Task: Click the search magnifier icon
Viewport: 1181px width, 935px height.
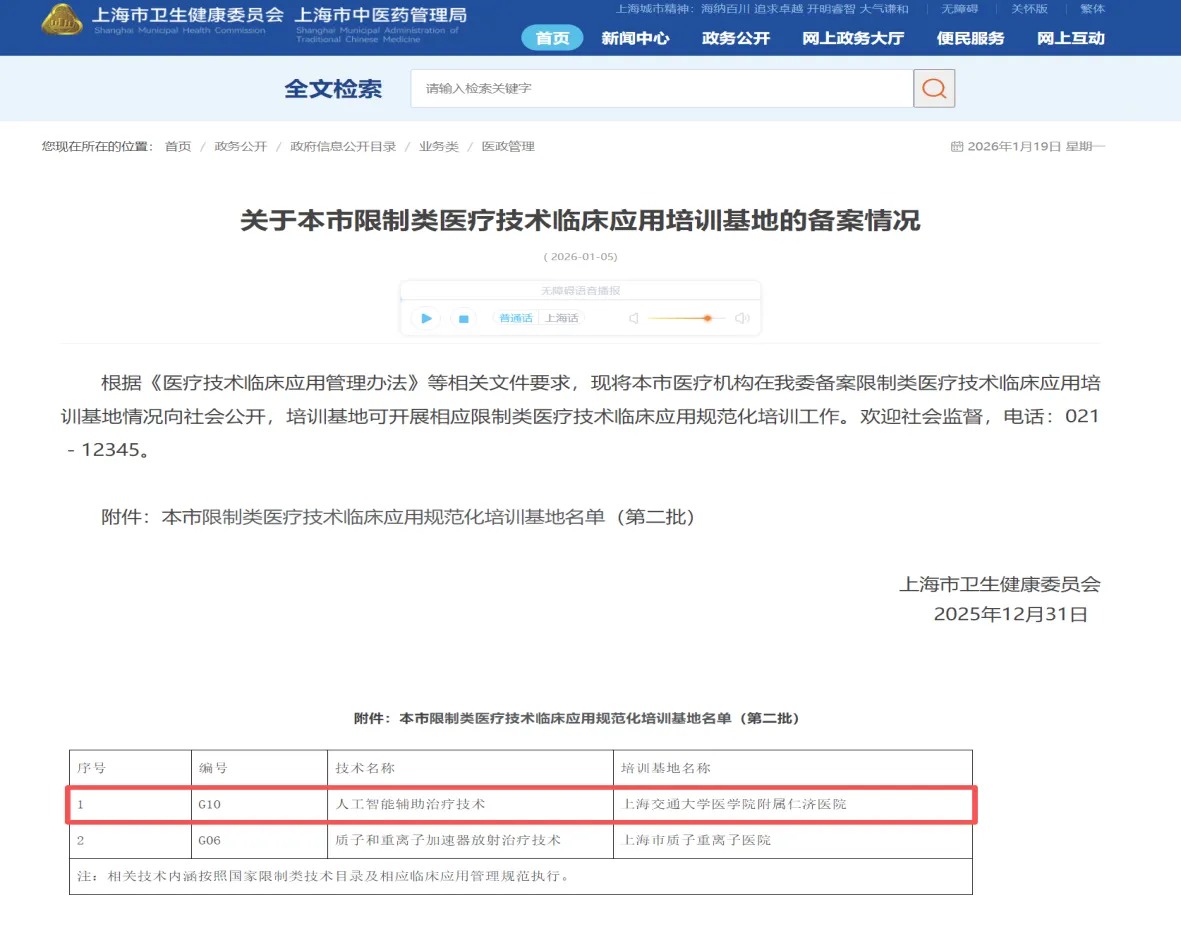Action: pos(933,88)
